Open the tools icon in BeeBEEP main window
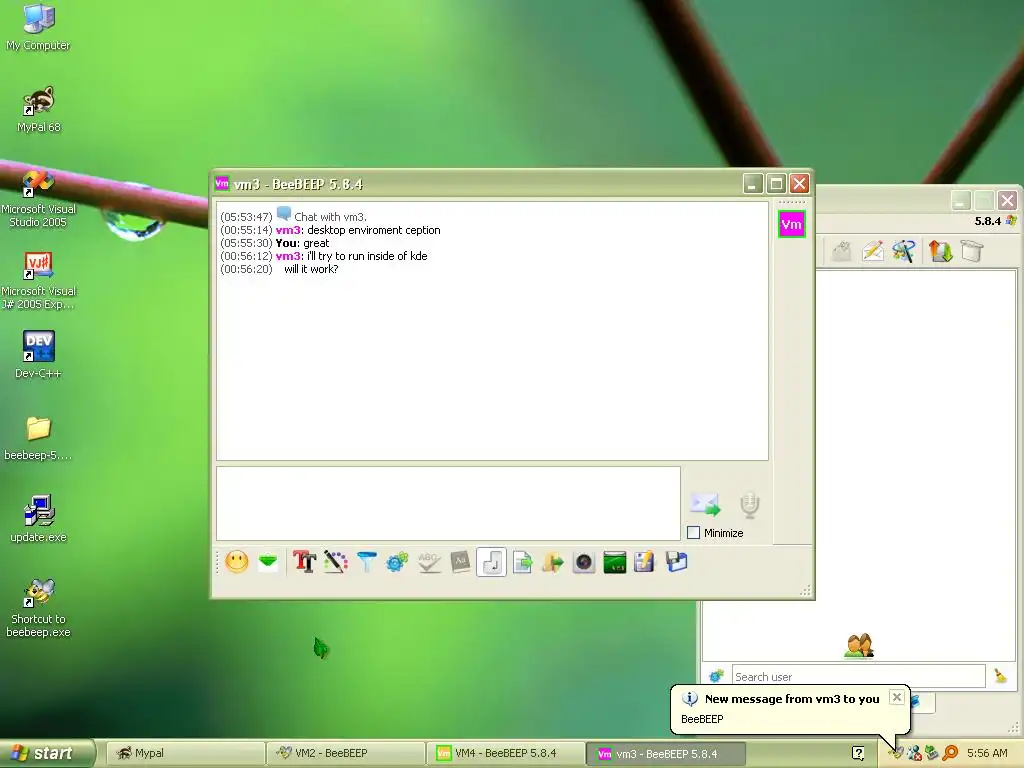The height and width of the screenshot is (768, 1024). tap(904, 251)
